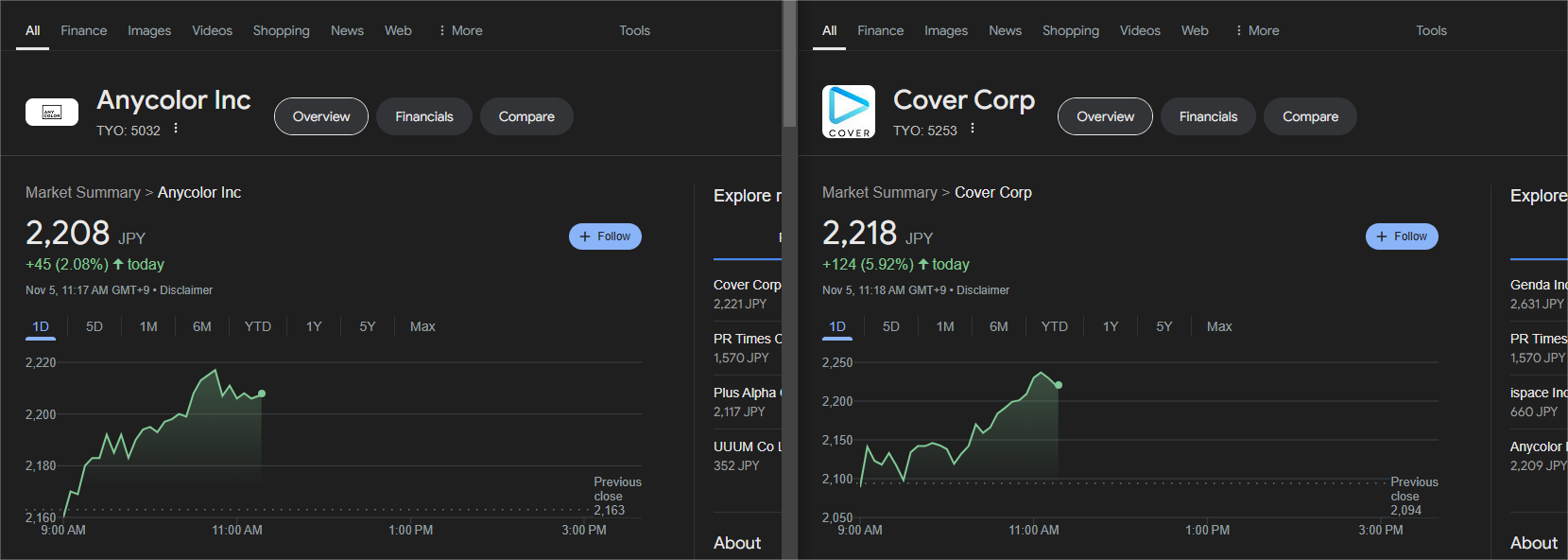Open Cover Corp Overview chip
The width and height of the screenshot is (1568, 560).
tap(1105, 116)
